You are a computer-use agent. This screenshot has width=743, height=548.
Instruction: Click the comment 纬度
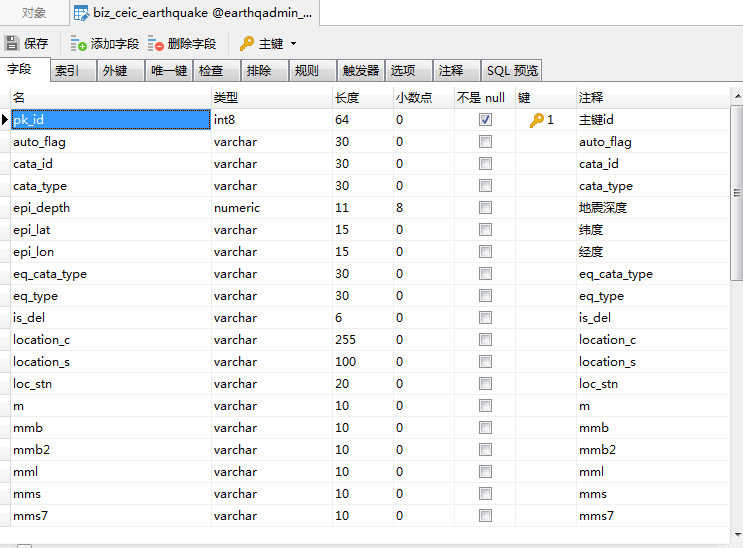(590, 229)
